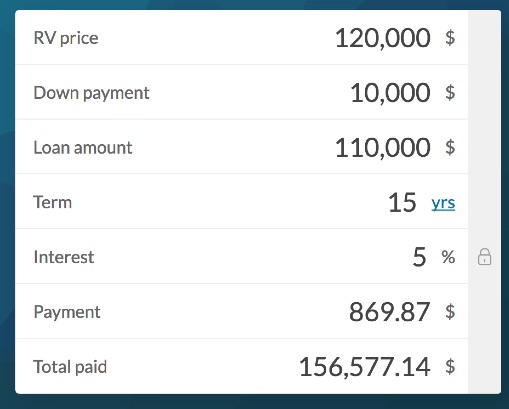Select the Payment value 869.87
The width and height of the screenshot is (509, 409).
tap(390, 312)
